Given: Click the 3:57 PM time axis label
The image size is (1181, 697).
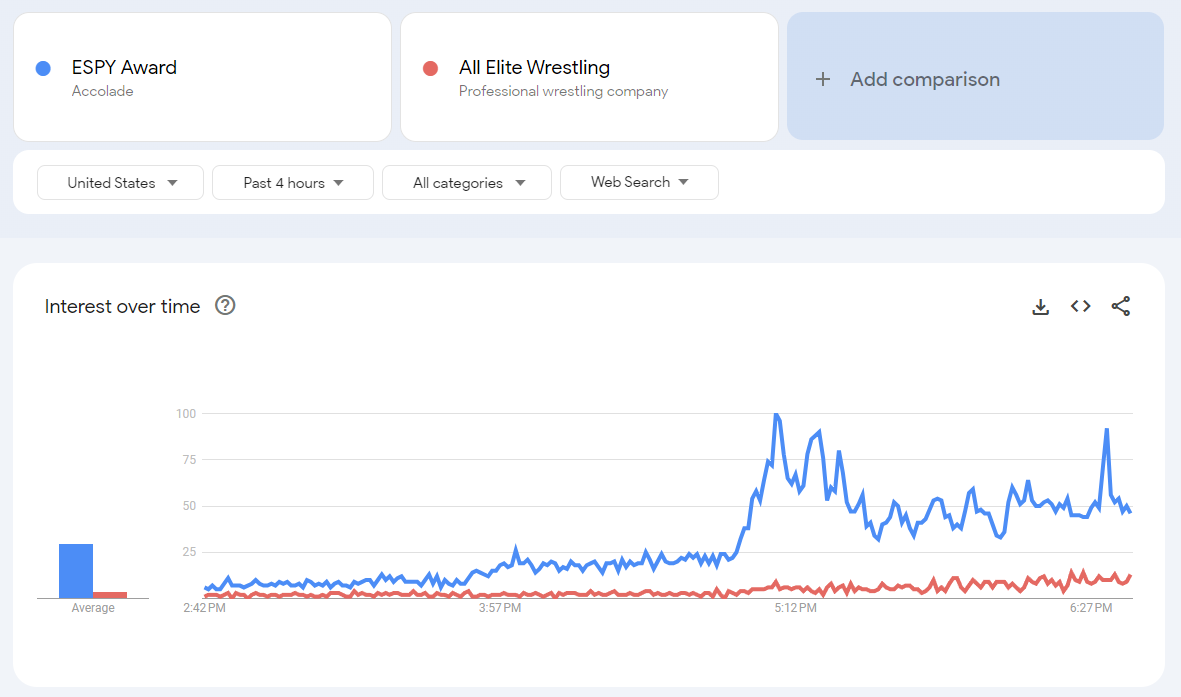Looking at the screenshot, I should 500,608.
